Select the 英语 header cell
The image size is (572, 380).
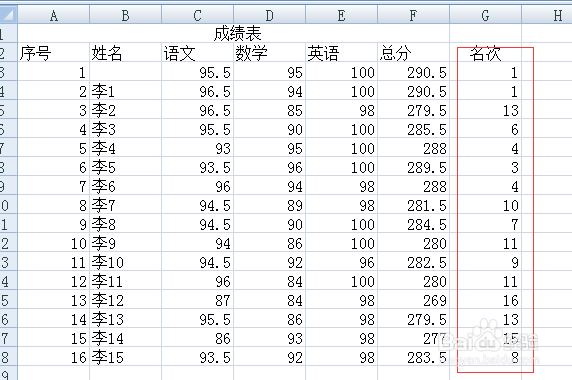click(x=341, y=53)
